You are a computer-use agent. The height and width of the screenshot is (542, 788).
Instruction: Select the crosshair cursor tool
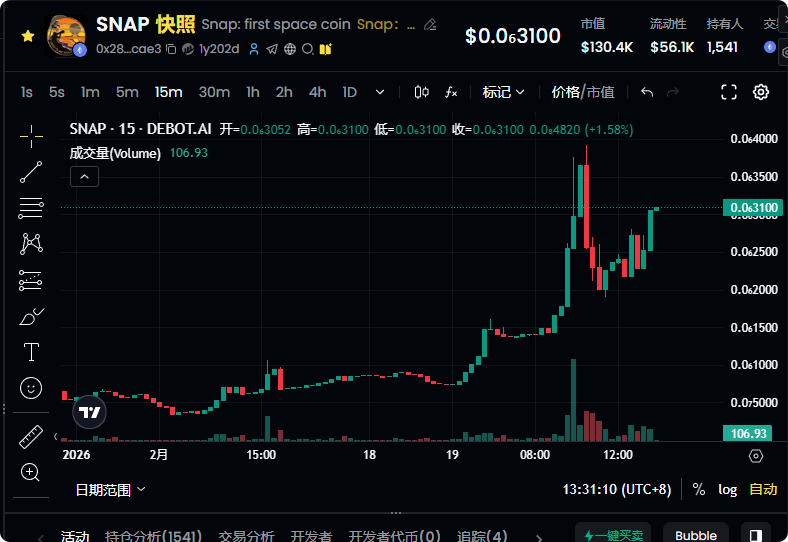click(x=31, y=136)
